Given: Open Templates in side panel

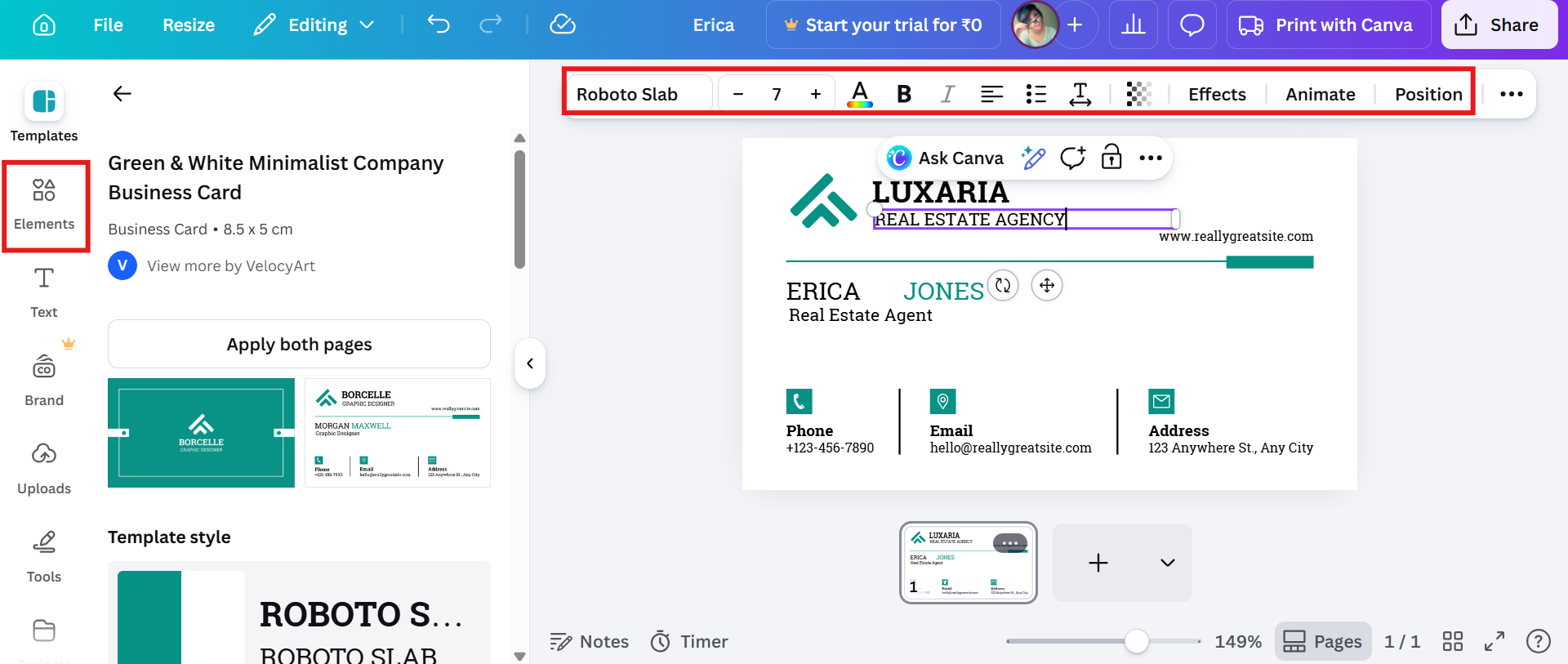Looking at the screenshot, I should (x=44, y=113).
